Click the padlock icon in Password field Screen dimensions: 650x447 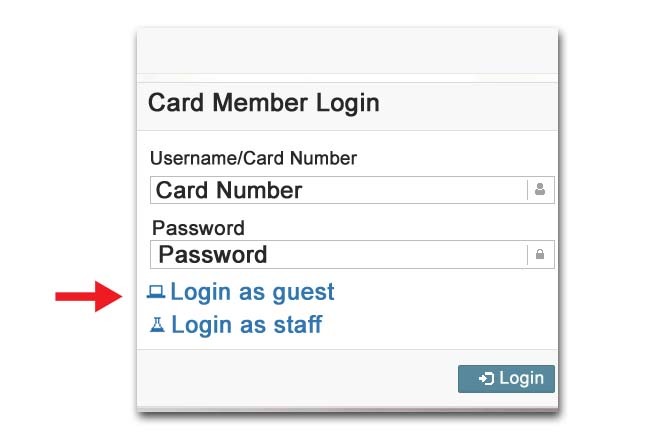pos(540,254)
